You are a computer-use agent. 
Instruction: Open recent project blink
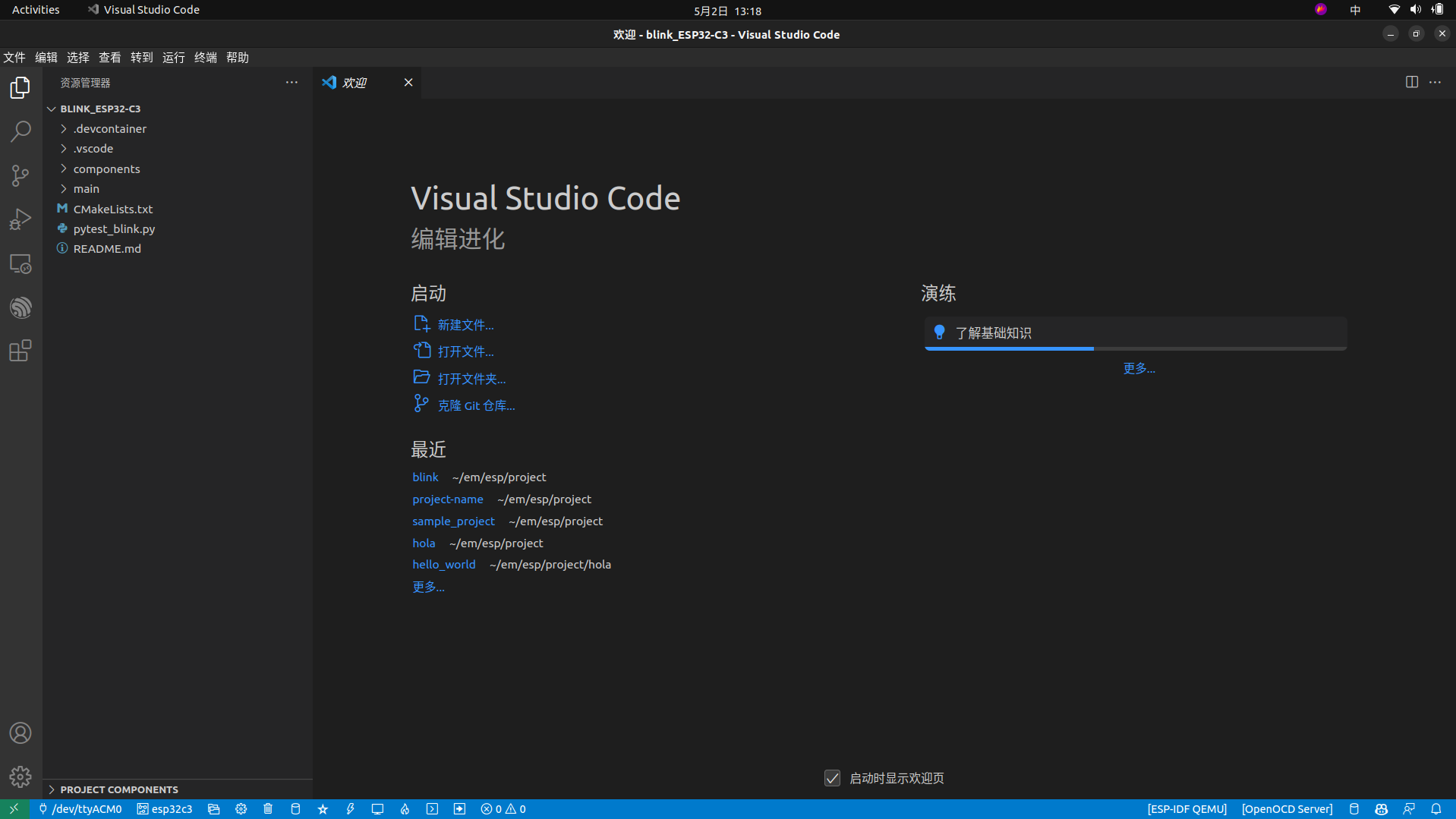point(425,477)
